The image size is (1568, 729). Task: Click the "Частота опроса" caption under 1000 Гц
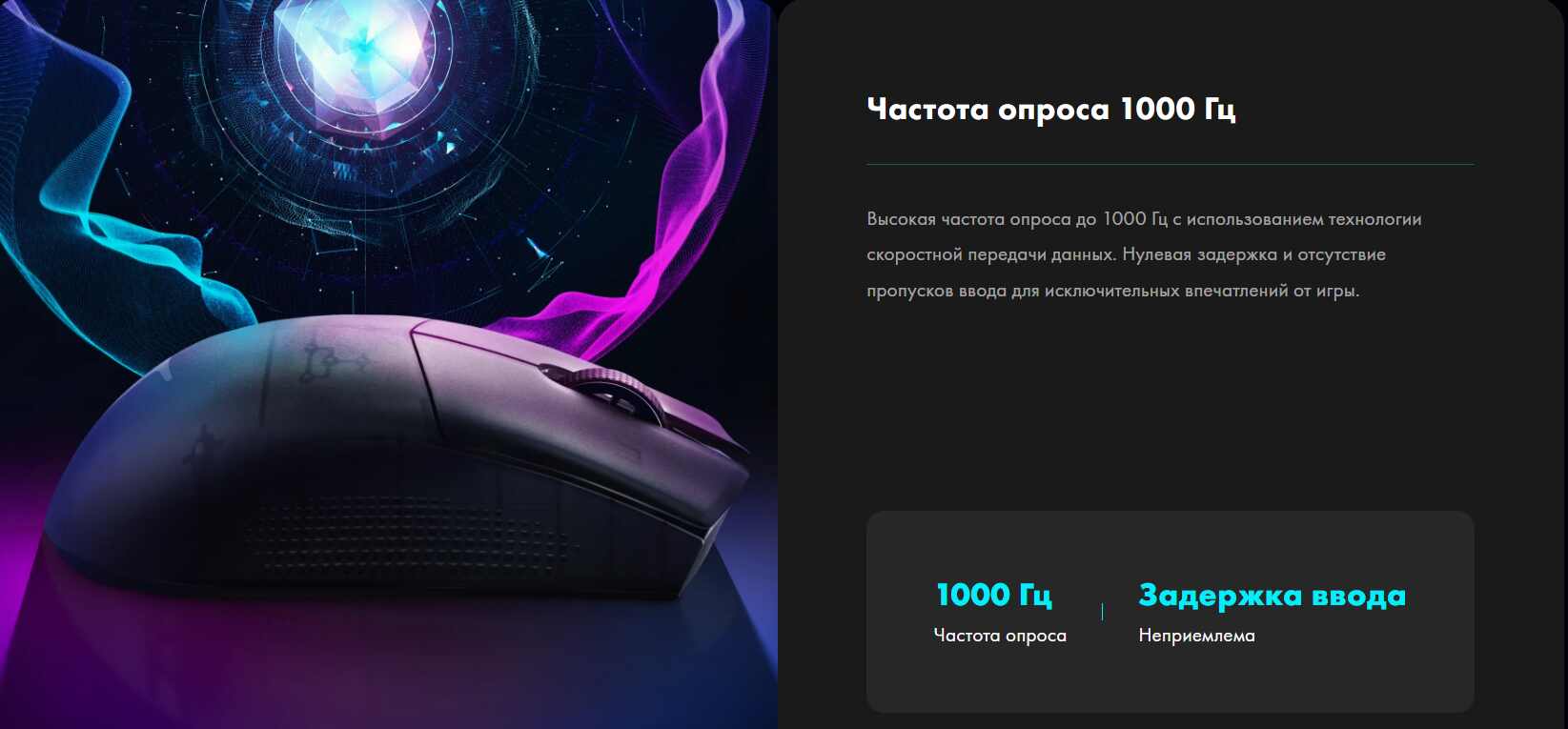tap(1000, 636)
